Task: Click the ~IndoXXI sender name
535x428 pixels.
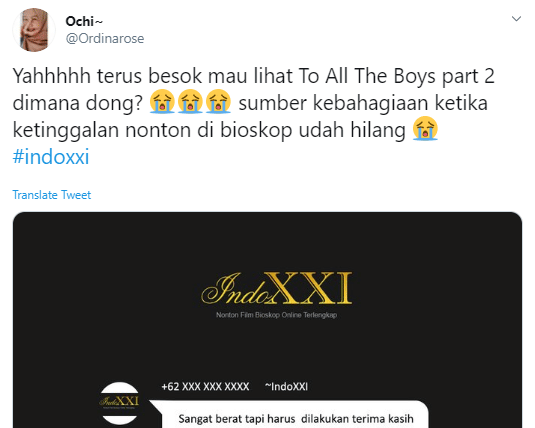Action: pyautogui.click(x=286, y=387)
